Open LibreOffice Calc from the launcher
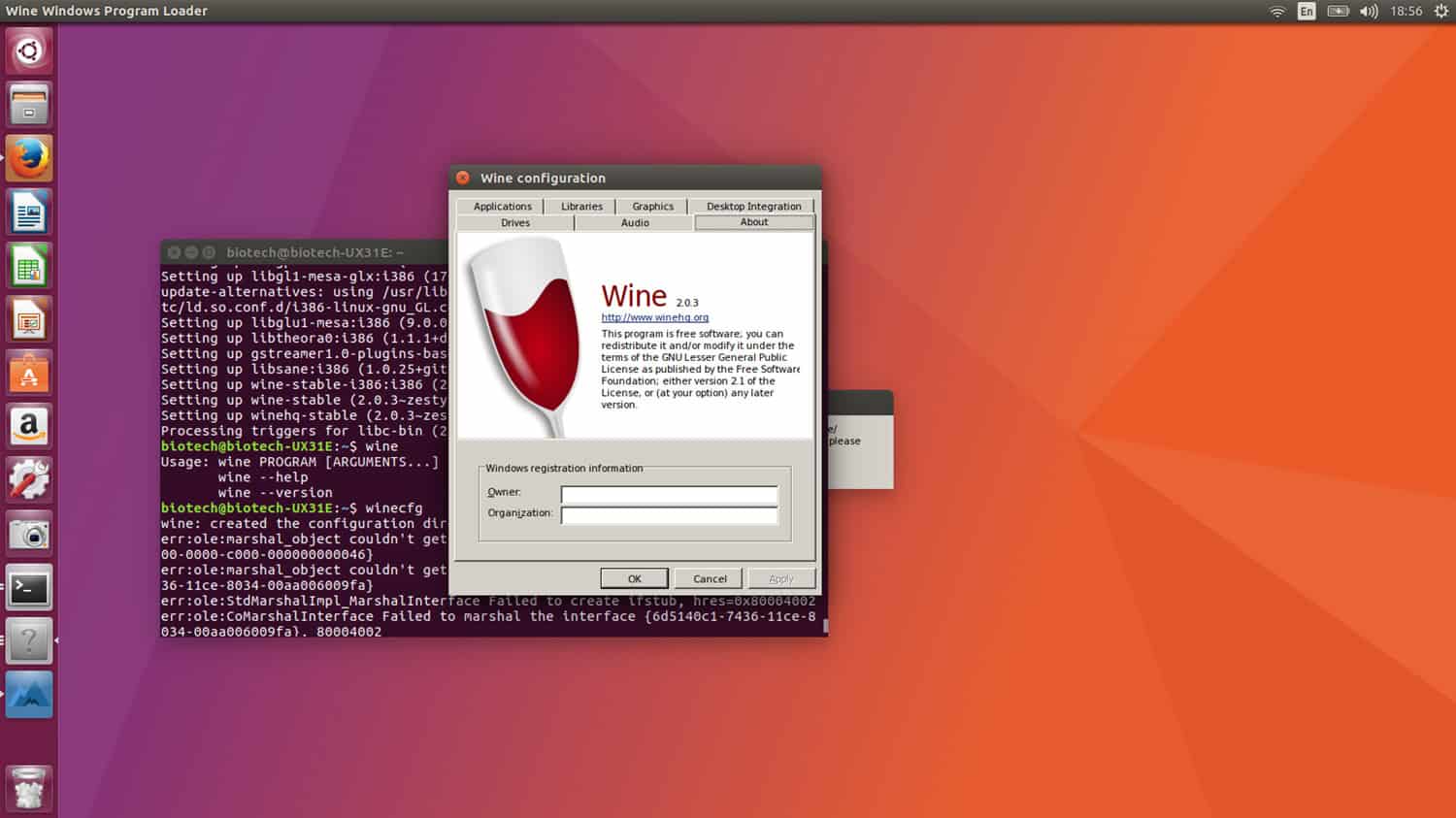Image resolution: width=1456 pixels, height=818 pixels. [29, 266]
